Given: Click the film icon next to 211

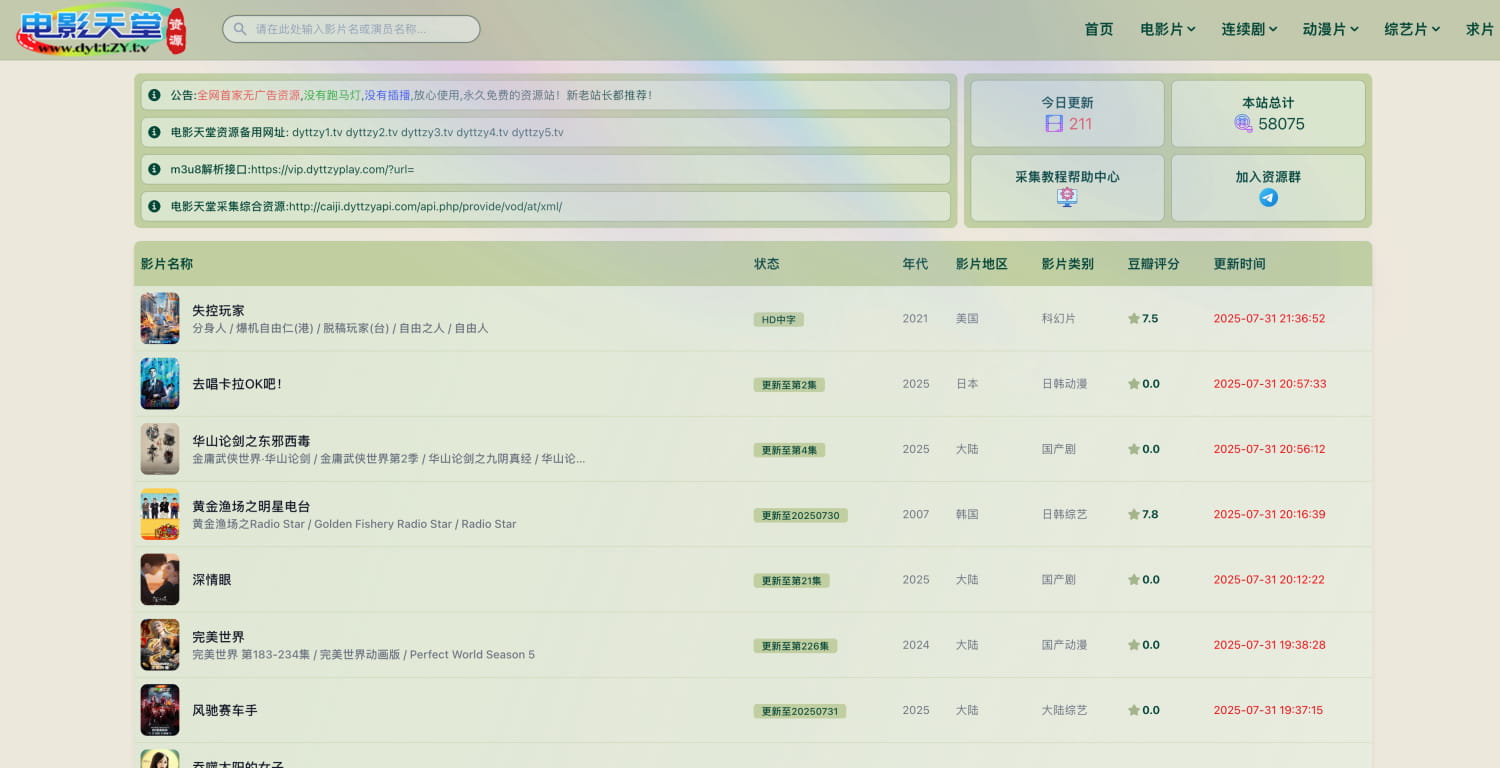Looking at the screenshot, I should pyautogui.click(x=1054, y=124).
